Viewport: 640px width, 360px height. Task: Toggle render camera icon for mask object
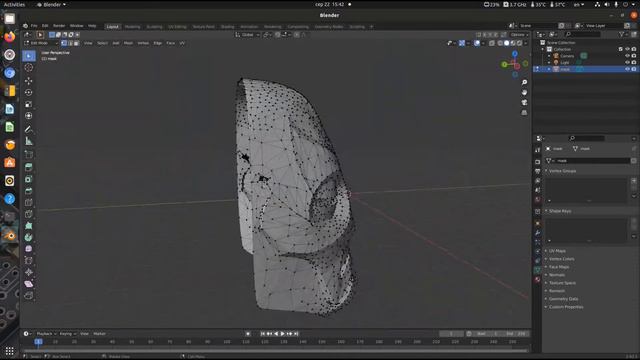coord(634,69)
